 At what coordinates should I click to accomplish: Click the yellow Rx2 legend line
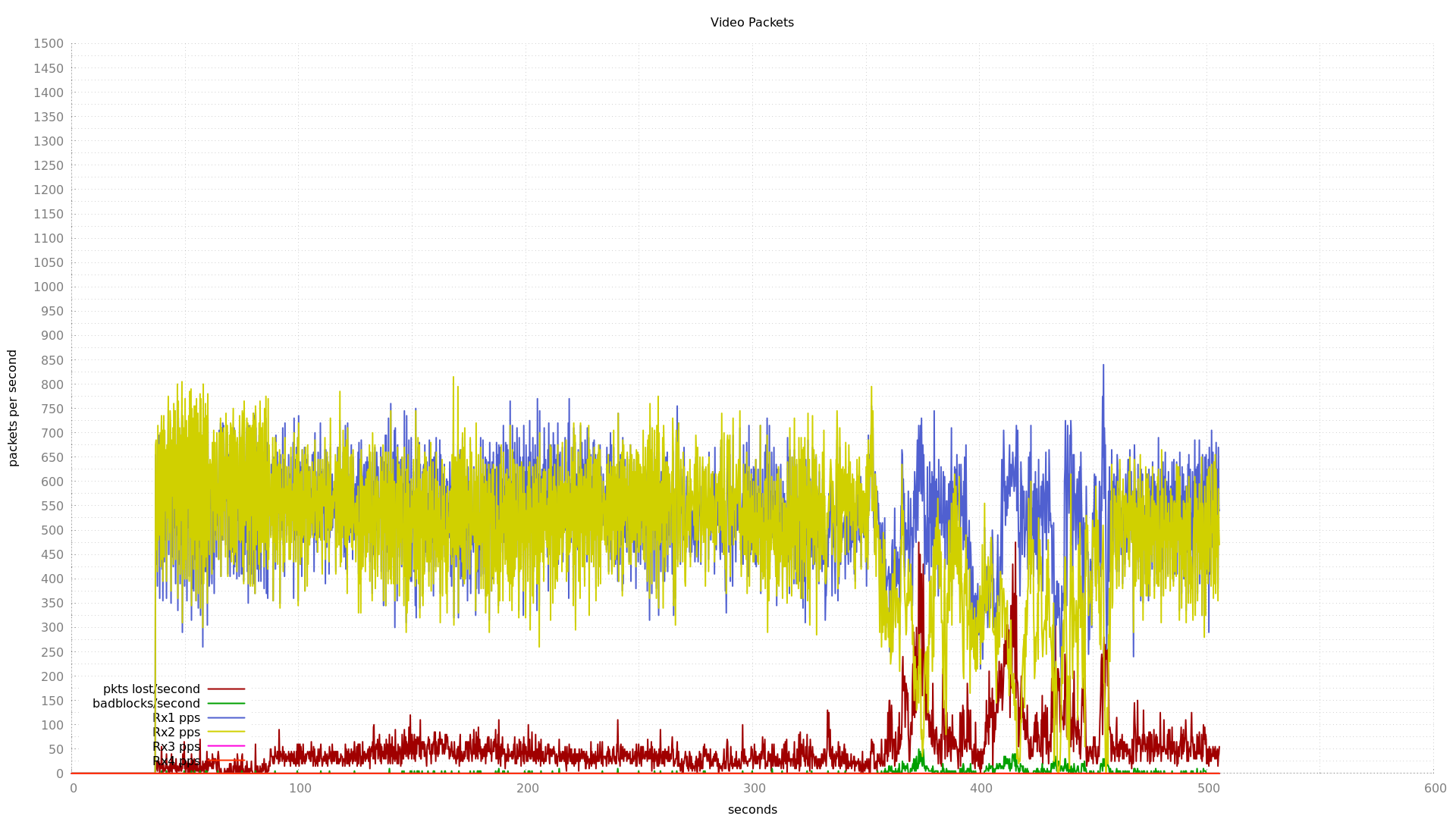coord(226,732)
